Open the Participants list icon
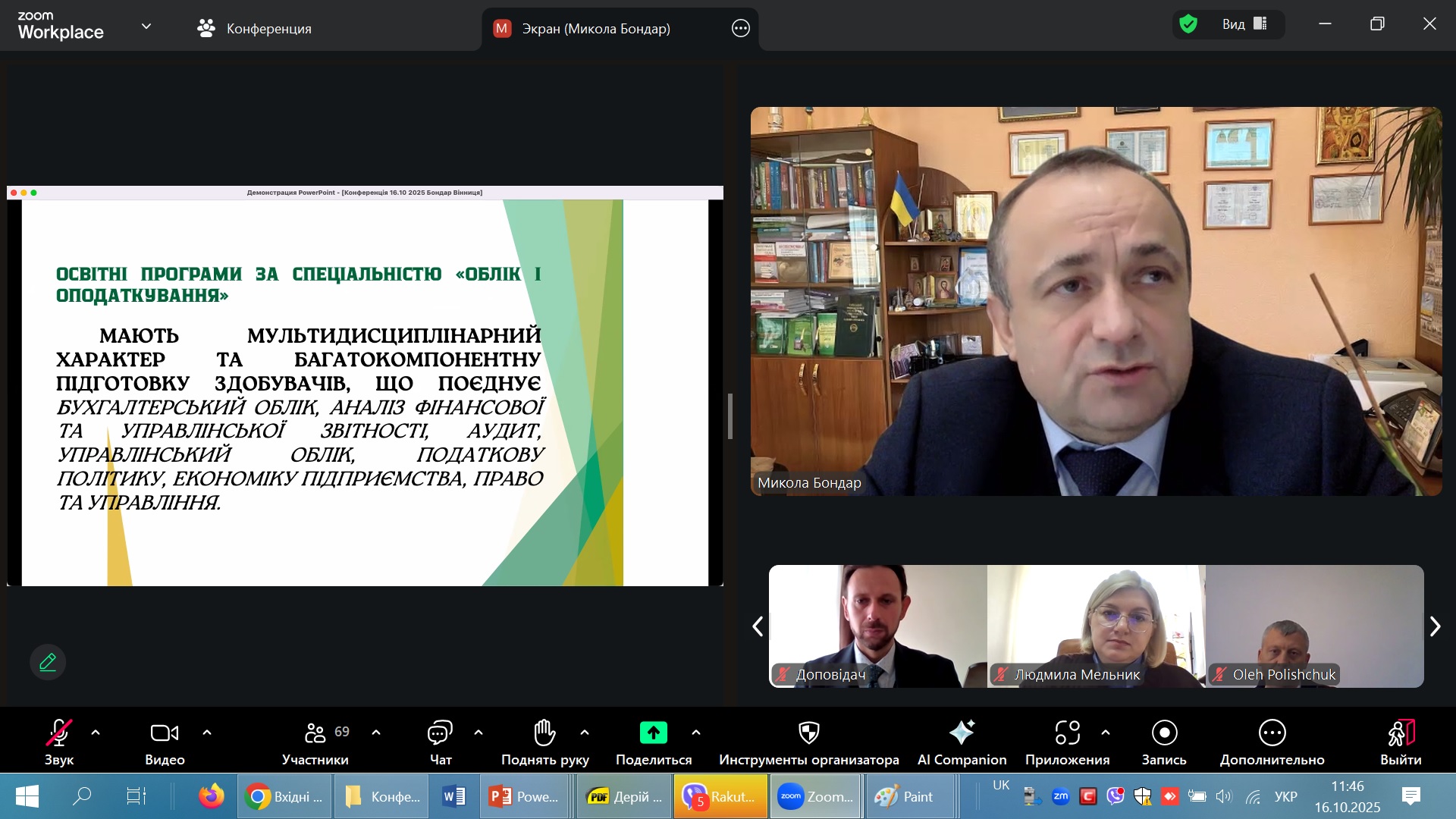Viewport: 1456px width, 819px height. pos(315,733)
